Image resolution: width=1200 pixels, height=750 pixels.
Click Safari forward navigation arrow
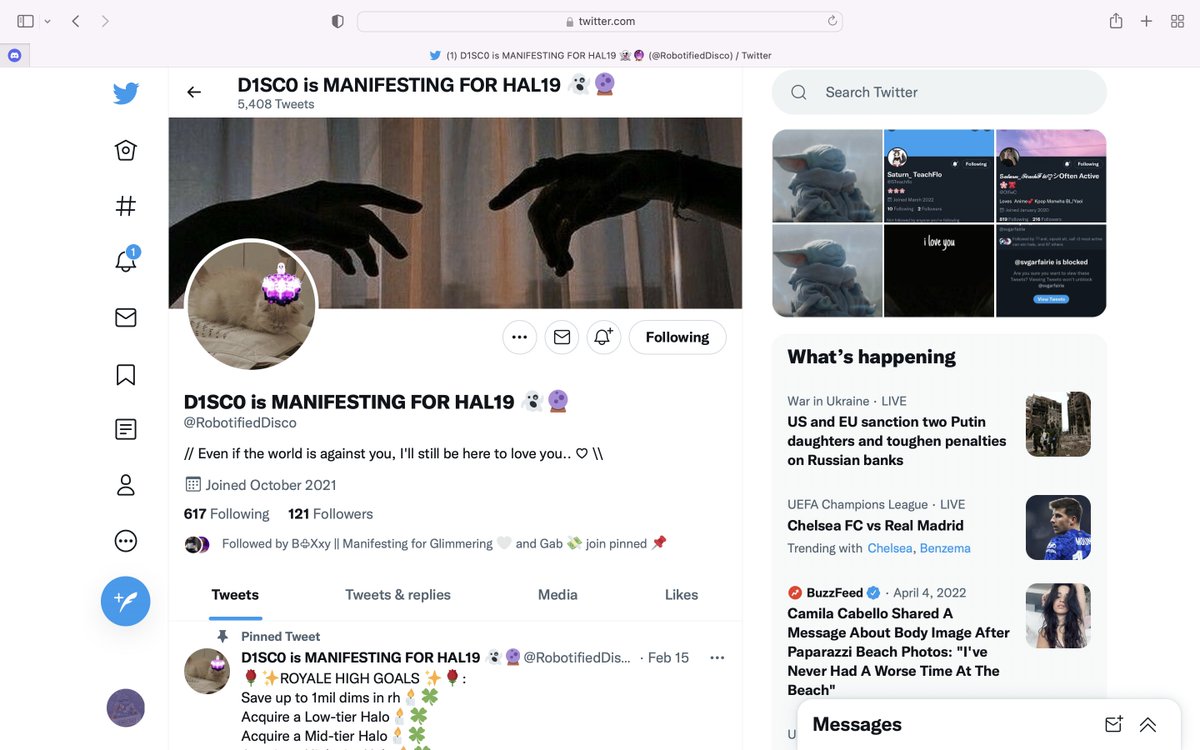(105, 21)
